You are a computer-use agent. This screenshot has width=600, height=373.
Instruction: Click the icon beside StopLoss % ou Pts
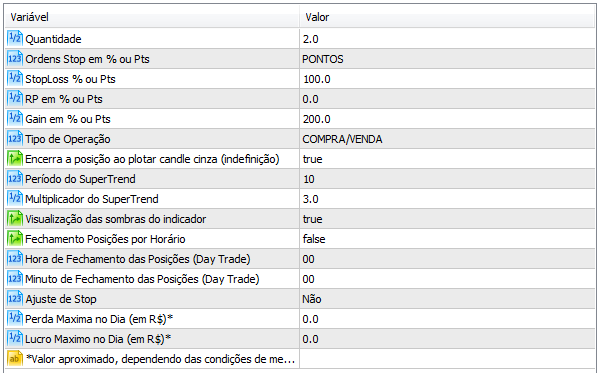tap(15, 79)
